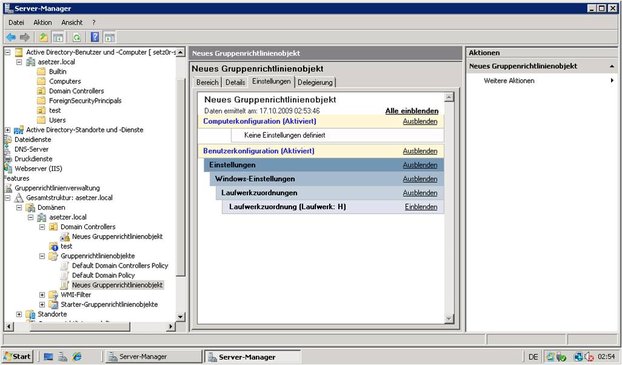The image size is (622, 365).
Task: Expand Starter-Gruppenrichtlinienobjekte node
Action: tap(42, 305)
